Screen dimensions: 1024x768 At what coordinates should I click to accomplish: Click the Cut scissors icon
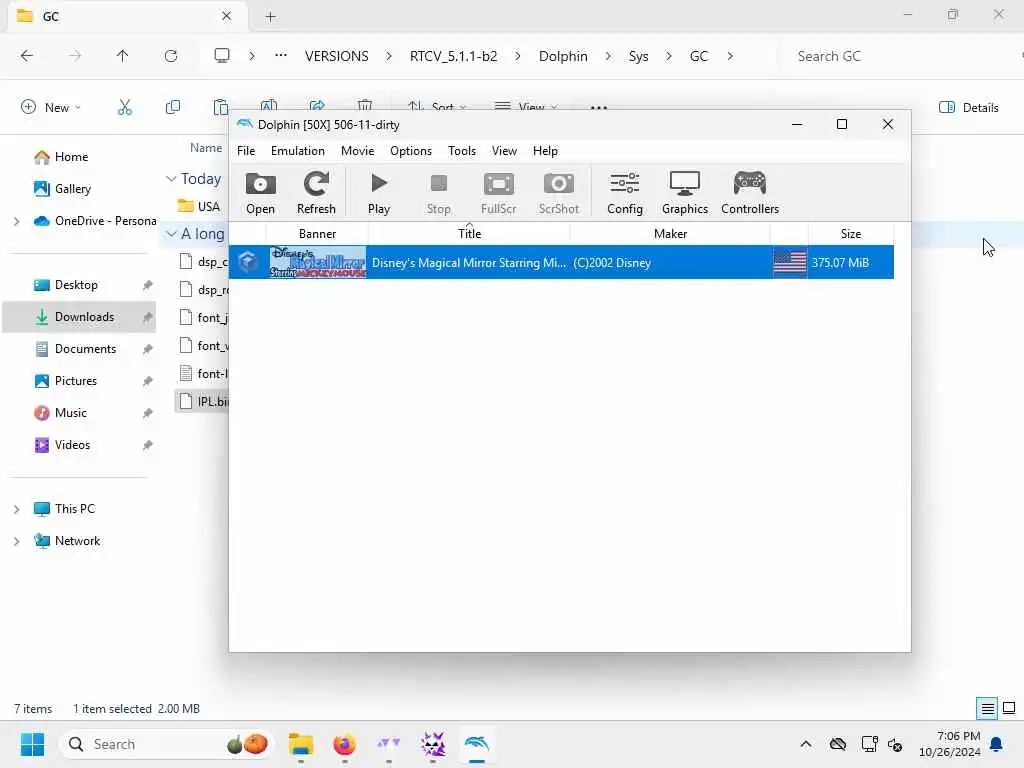click(125, 107)
